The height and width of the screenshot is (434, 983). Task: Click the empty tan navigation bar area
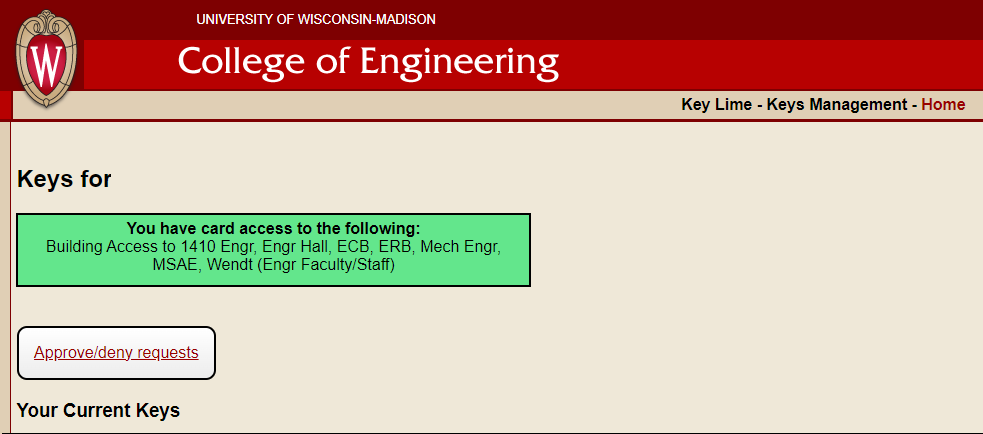tap(345, 105)
